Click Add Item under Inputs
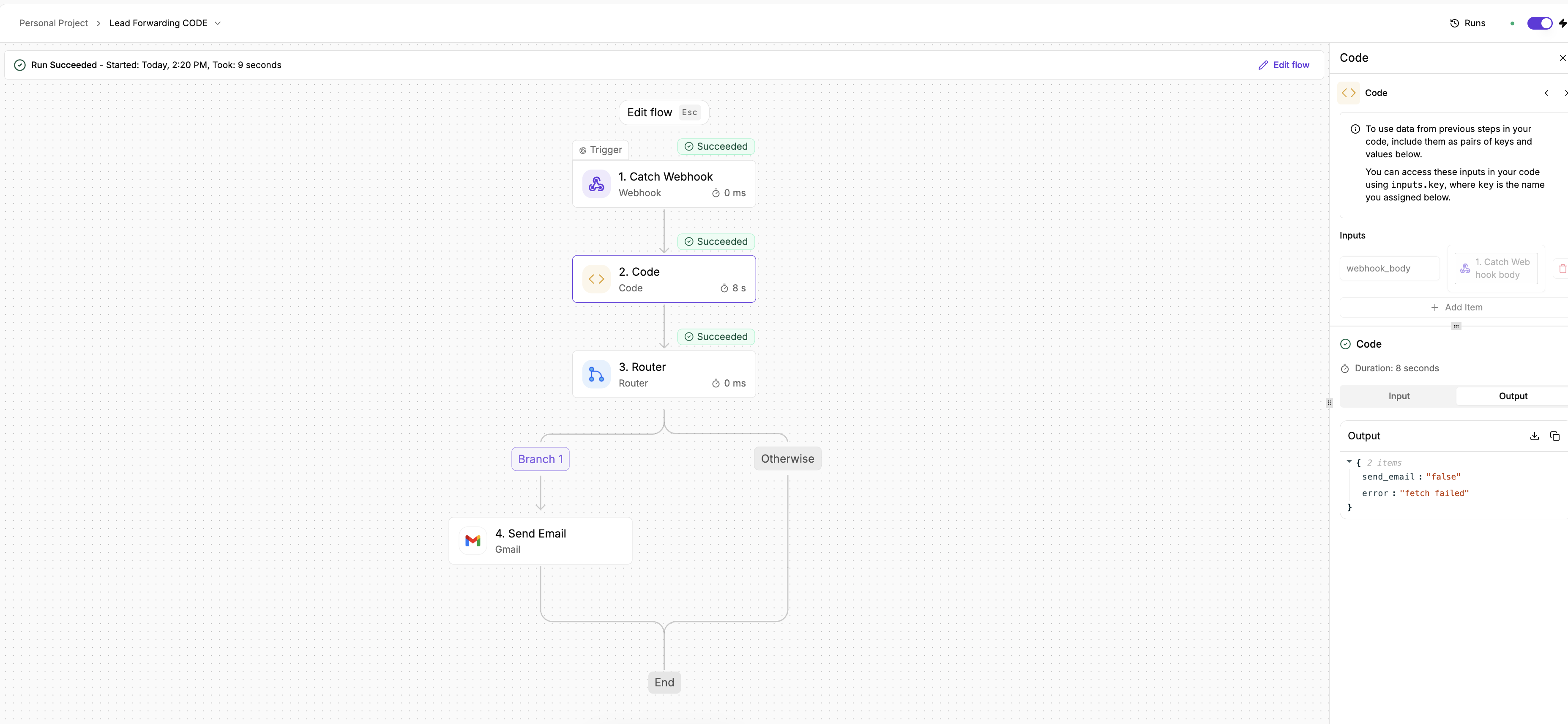Screen dimensions: 1568x724 point(1456,307)
